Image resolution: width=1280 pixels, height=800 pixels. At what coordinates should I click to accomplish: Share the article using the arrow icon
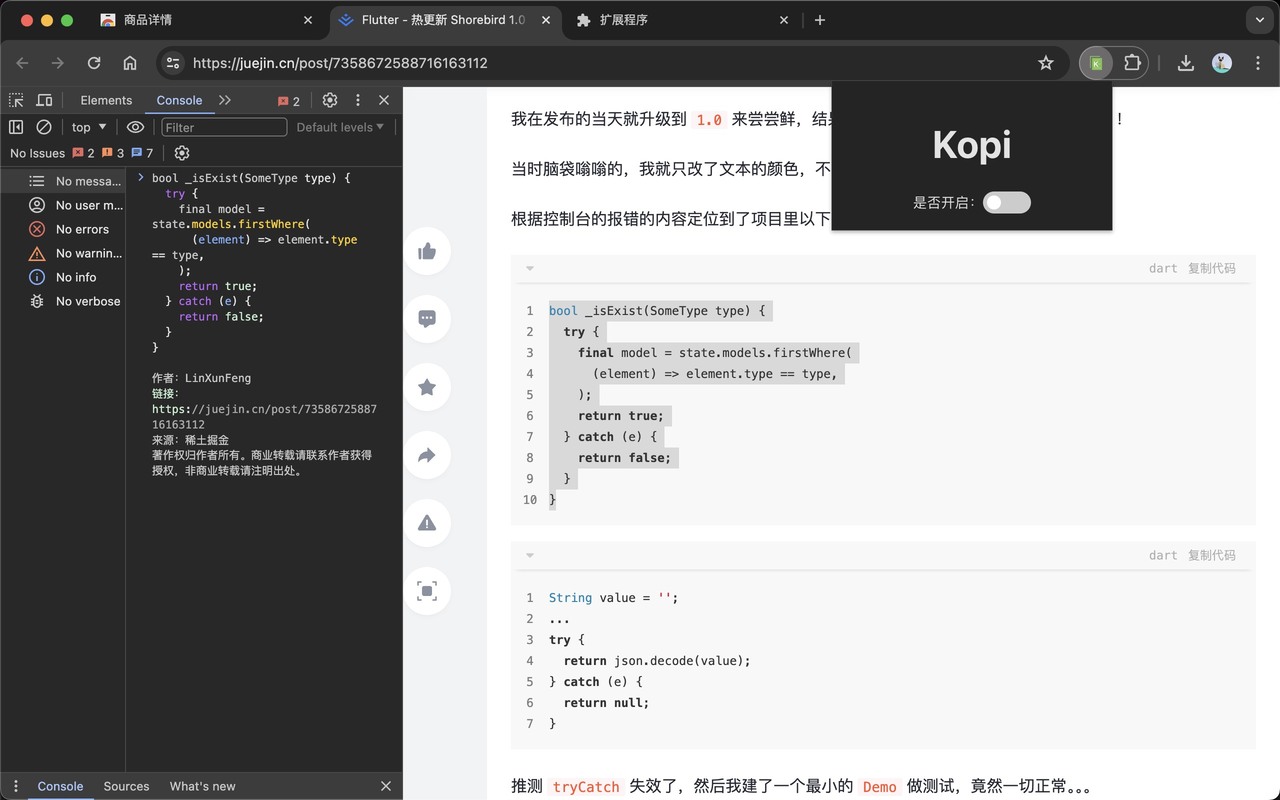[x=427, y=455]
